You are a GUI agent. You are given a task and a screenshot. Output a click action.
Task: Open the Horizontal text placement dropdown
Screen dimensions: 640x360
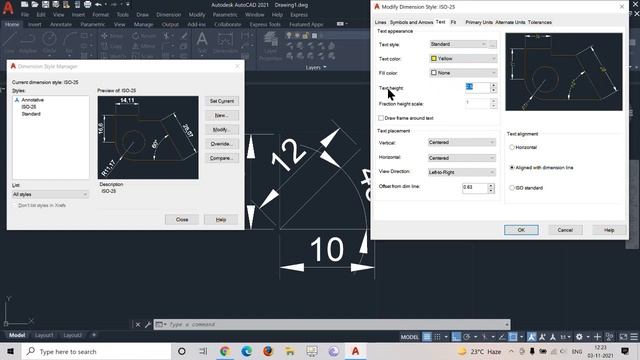462,158
